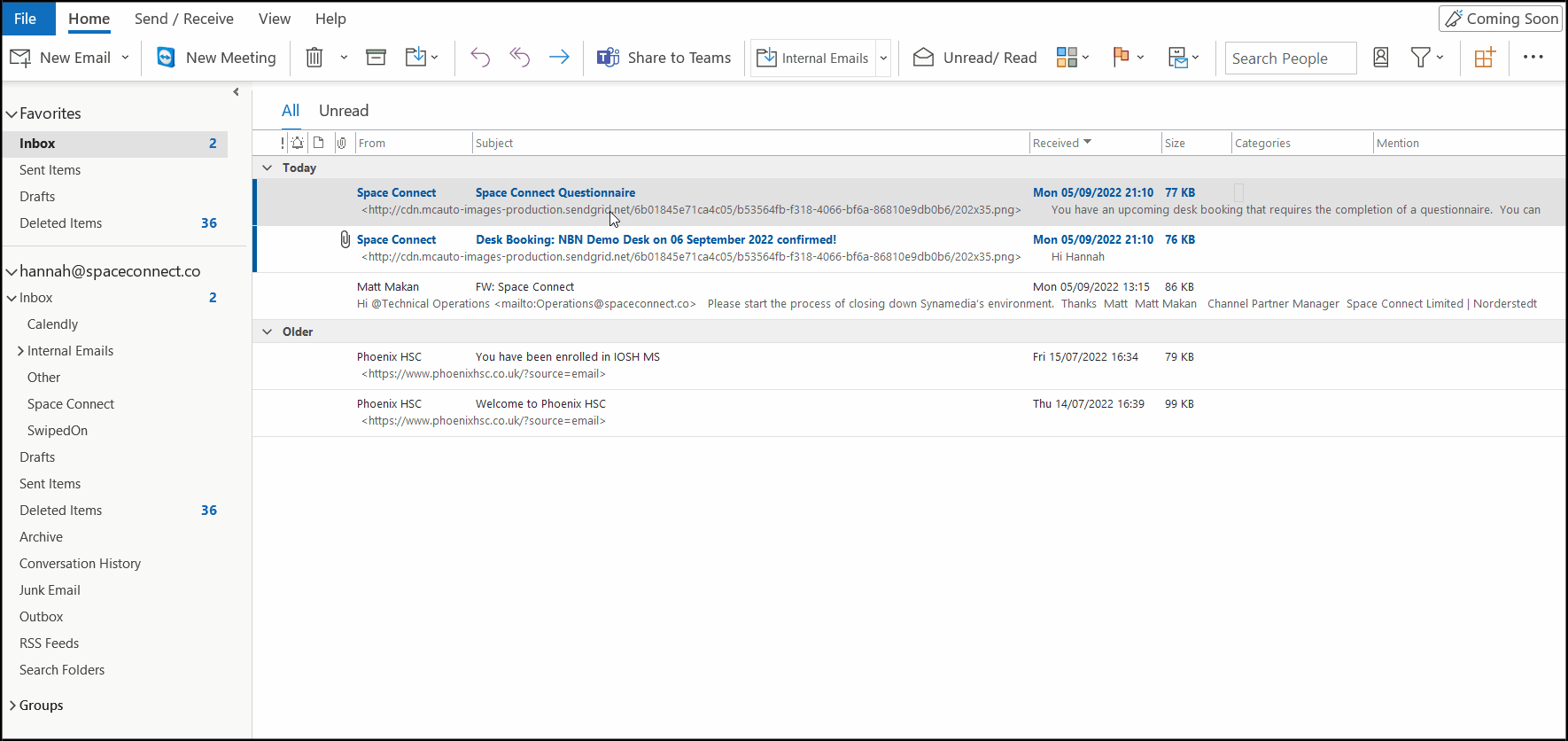The width and height of the screenshot is (1568, 741).
Task: Select Inbox under Favorites
Action: point(115,144)
